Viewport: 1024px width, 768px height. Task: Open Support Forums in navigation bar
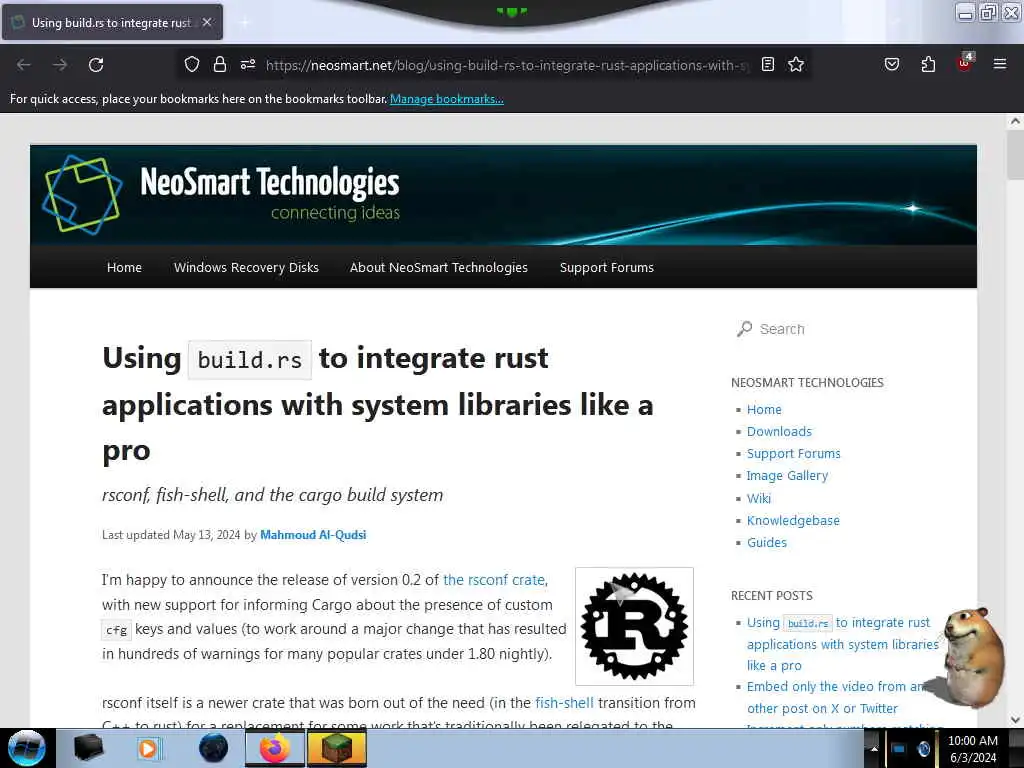[607, 267]
